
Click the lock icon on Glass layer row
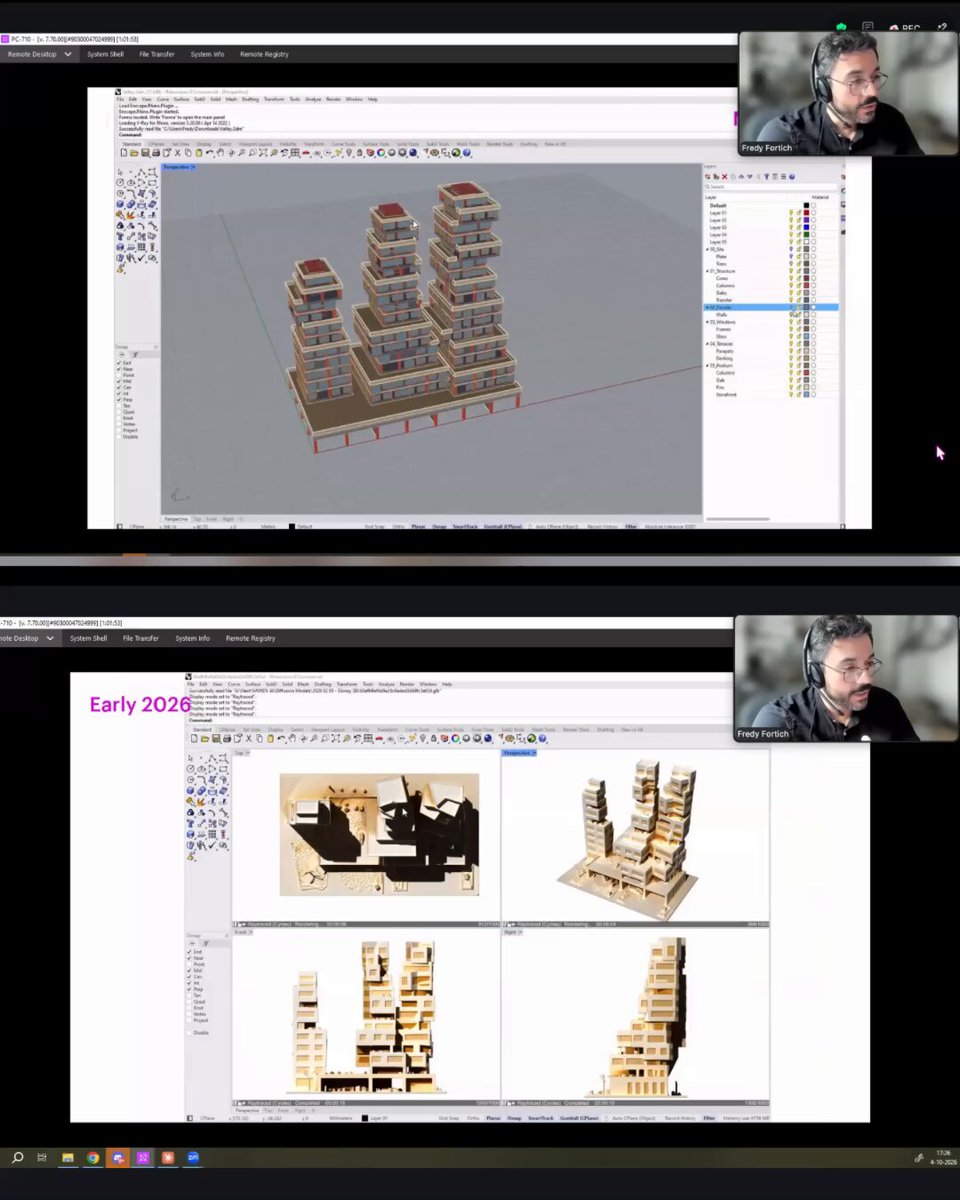[798, 336]
